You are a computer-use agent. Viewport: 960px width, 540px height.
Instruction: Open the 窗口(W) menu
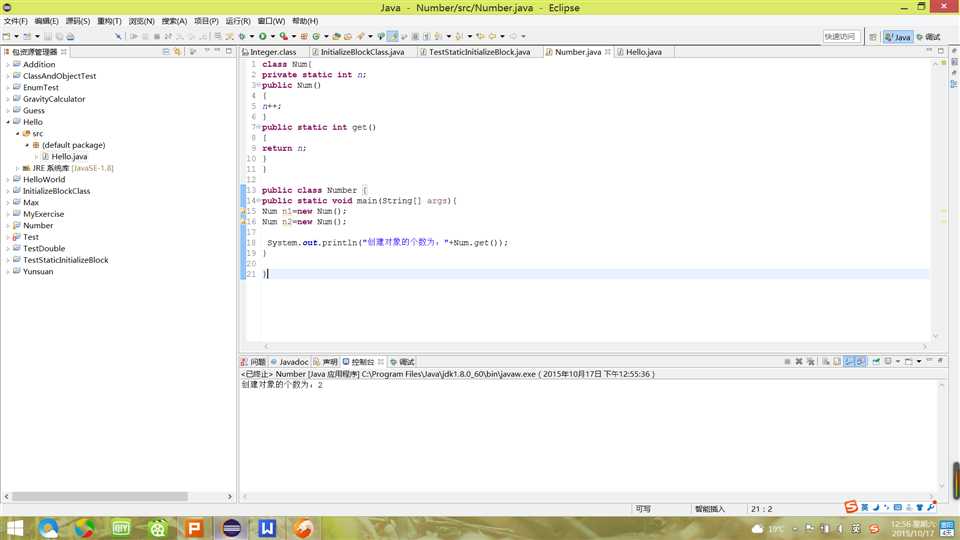[x=271, y=21]
